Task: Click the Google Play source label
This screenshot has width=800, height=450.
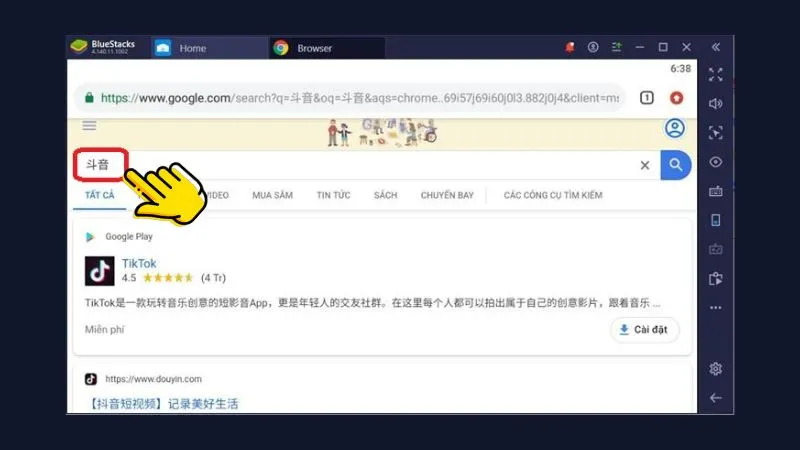Action: pos(129,236)
